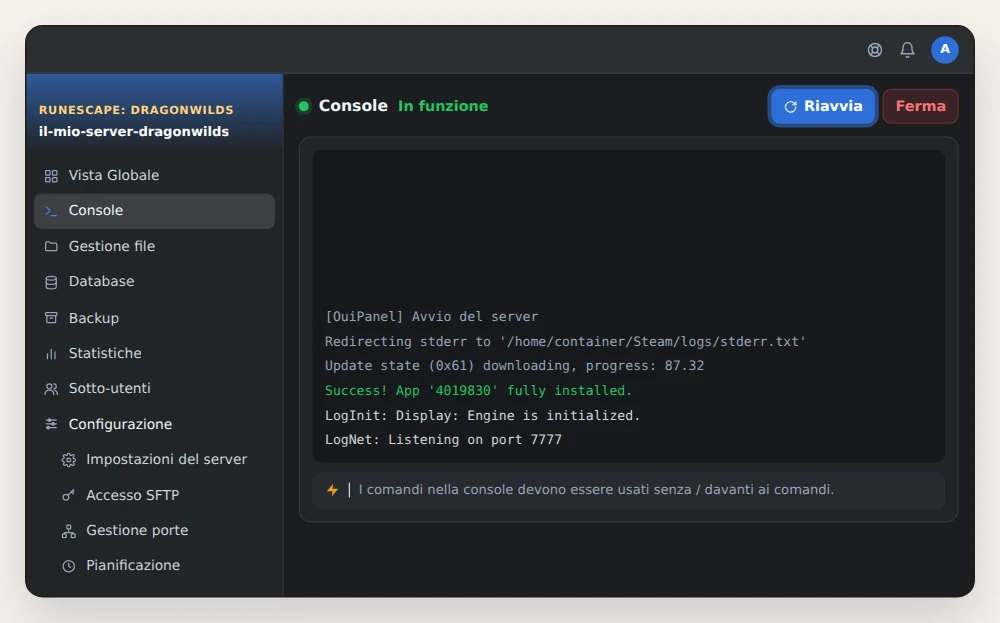Open the notifications bell
Screen dimensions: 1000x623
(x=908, y=50)
